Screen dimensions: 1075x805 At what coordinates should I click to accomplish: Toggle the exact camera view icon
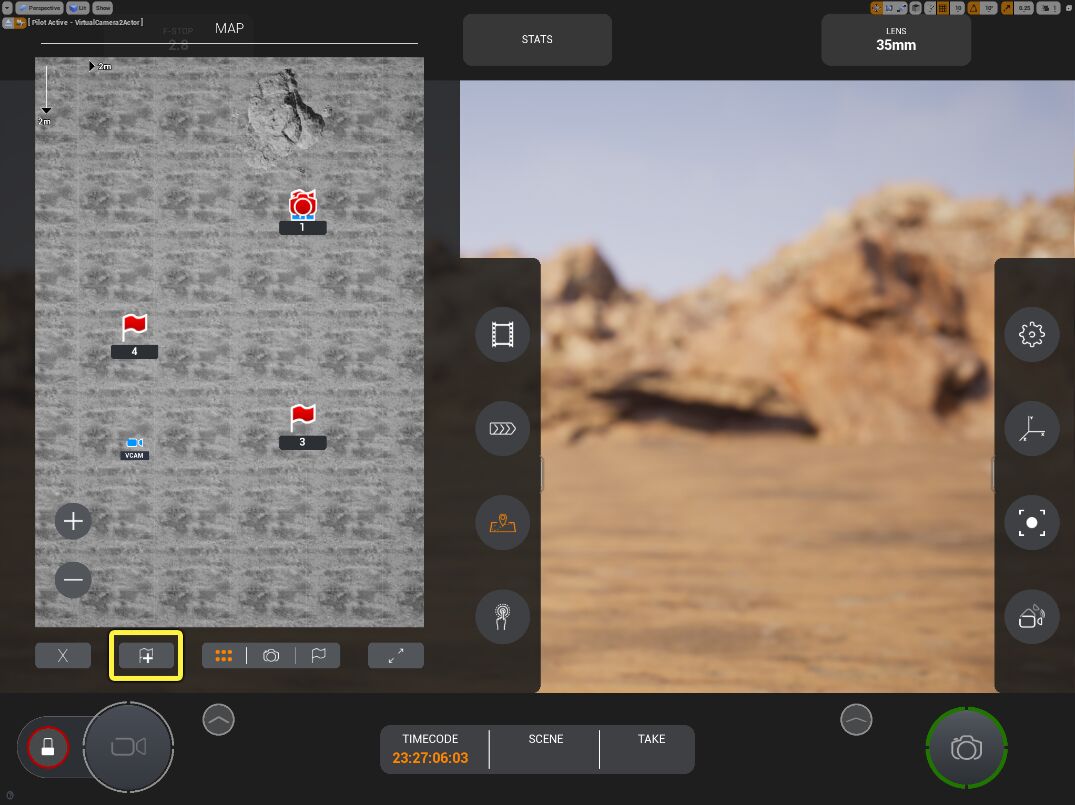pyautogui.click(x=21, y=23)
